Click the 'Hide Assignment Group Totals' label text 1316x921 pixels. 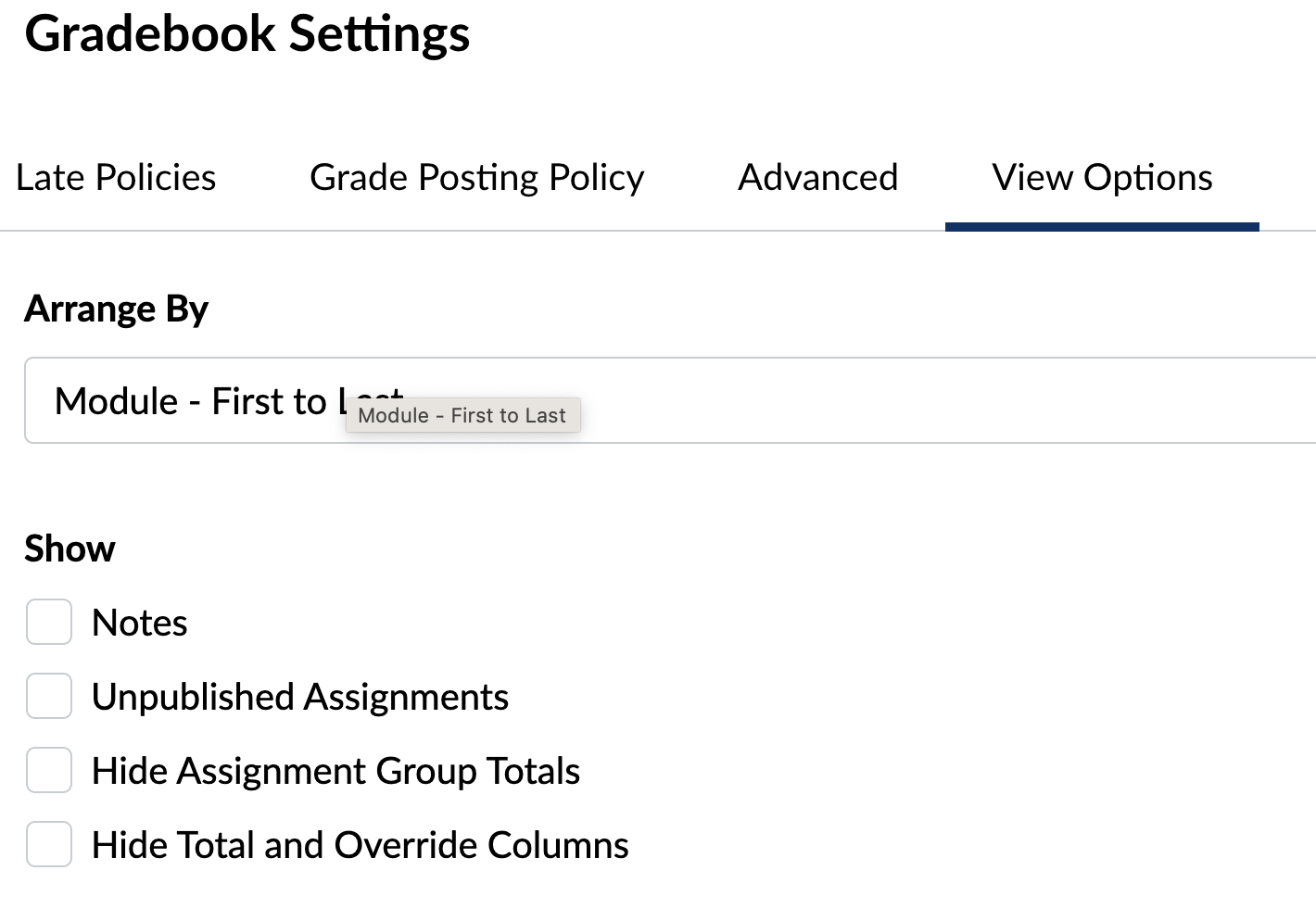pyautogui.click(x=335, y=771)
